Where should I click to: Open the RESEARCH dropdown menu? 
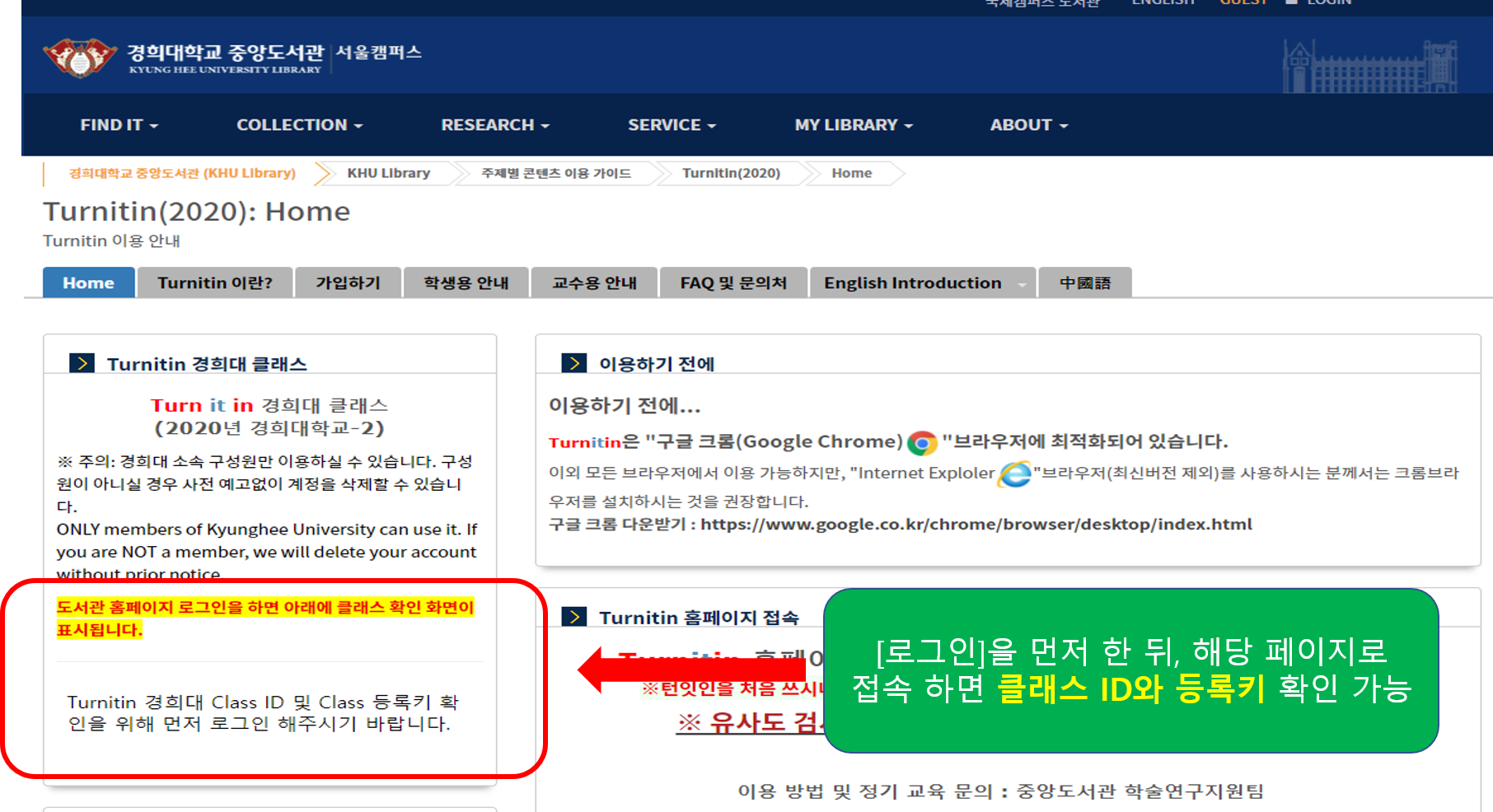(494, 125)
